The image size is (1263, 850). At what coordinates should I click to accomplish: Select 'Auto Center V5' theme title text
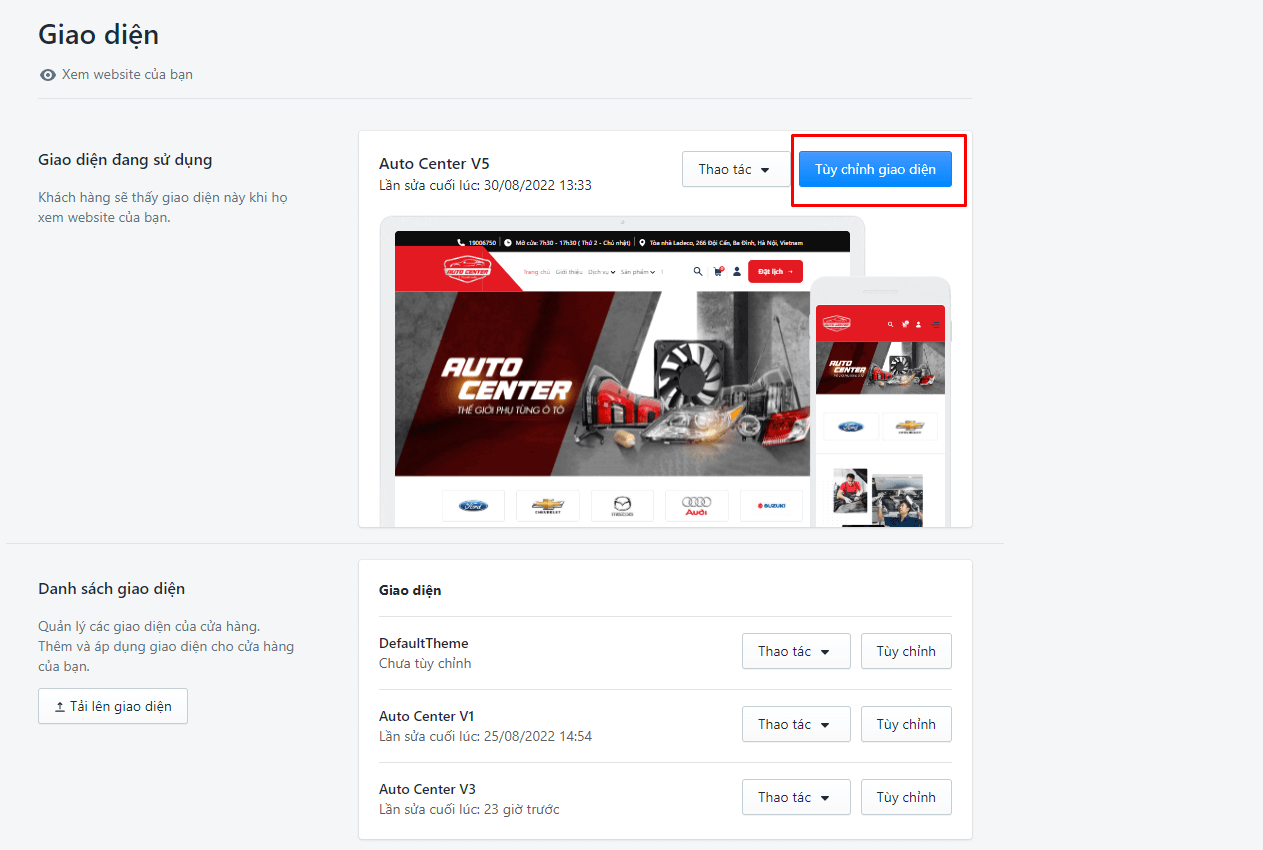(434, 164)
